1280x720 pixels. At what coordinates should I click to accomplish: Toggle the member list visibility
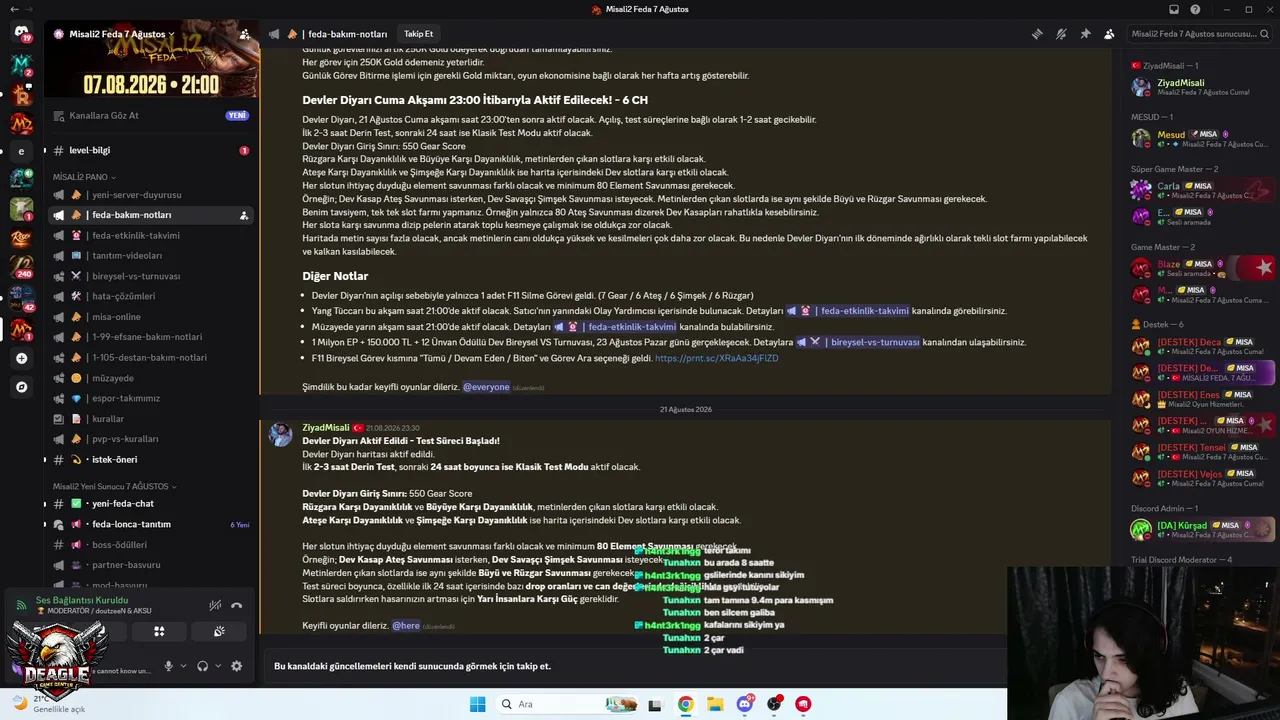point(1109,34)
